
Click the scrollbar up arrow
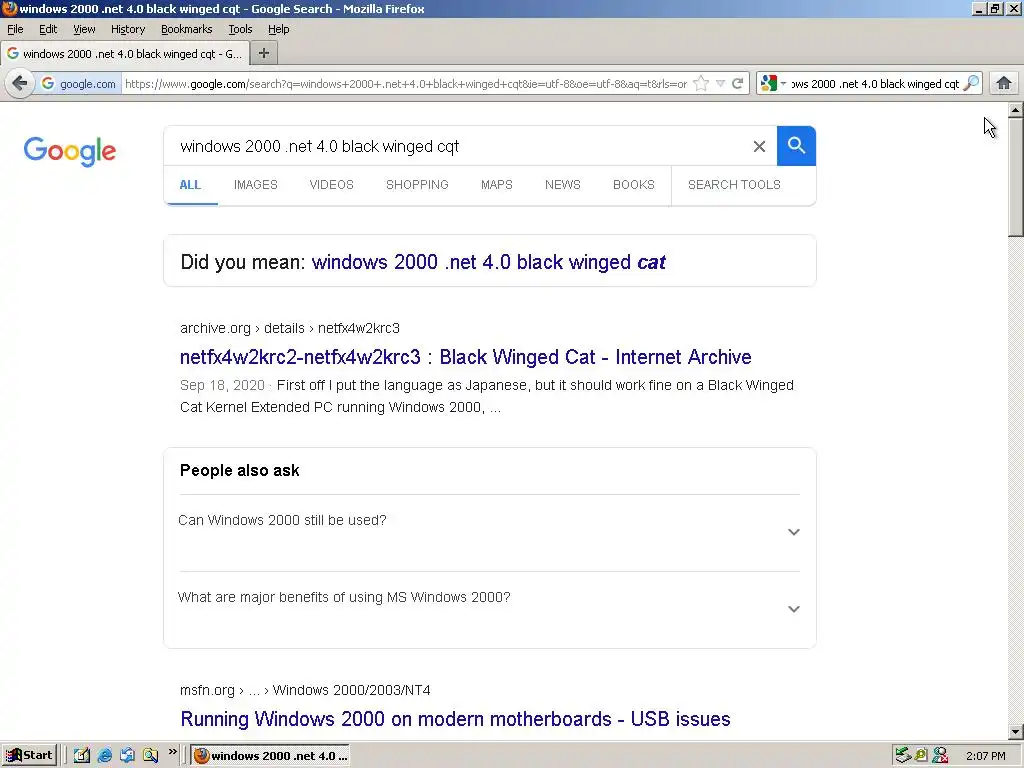pyautogui.click(x=1015, y=110)
